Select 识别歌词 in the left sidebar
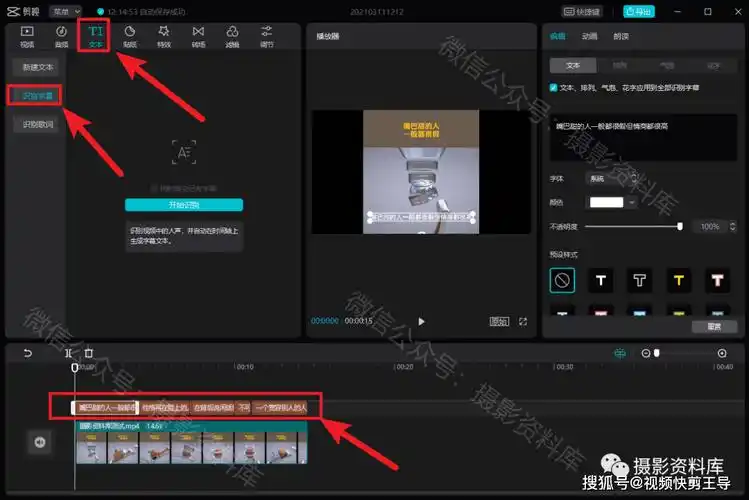 coord(39,125)
